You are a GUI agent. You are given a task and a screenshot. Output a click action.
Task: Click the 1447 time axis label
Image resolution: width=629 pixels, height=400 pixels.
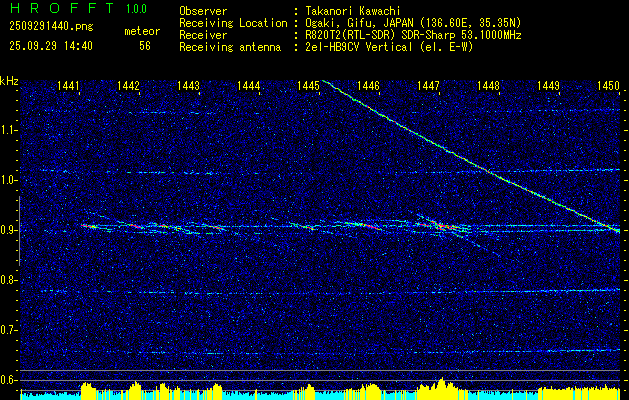coord(428,85)
